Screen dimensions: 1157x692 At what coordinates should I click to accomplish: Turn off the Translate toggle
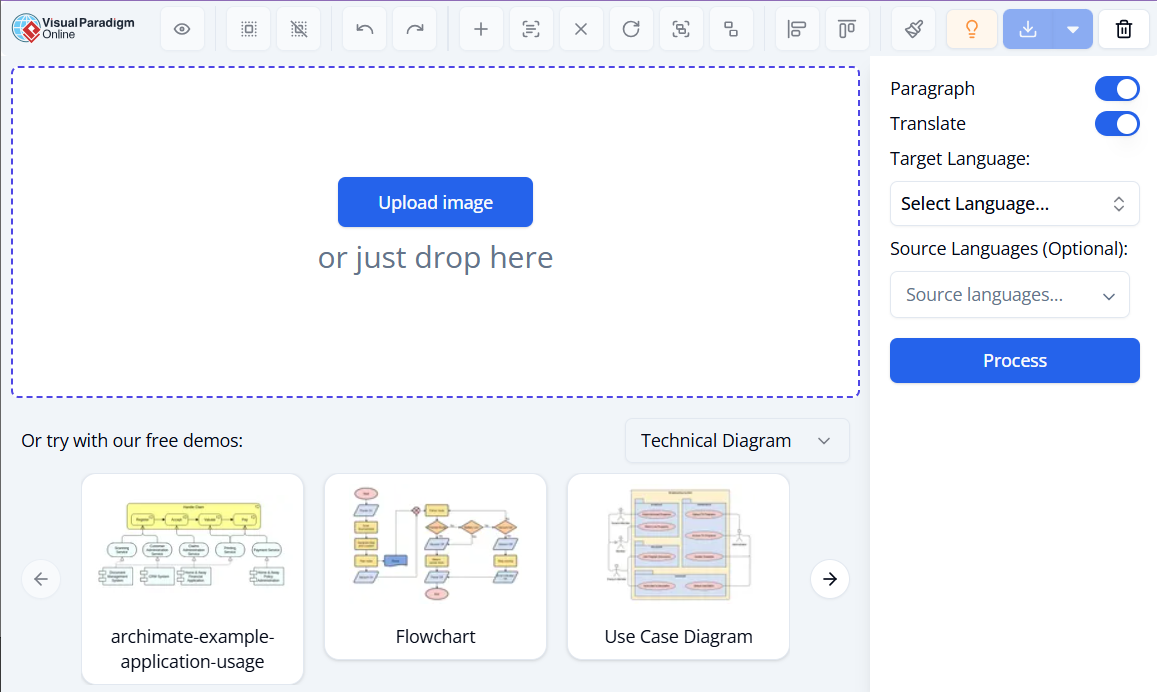point(1117,123)
